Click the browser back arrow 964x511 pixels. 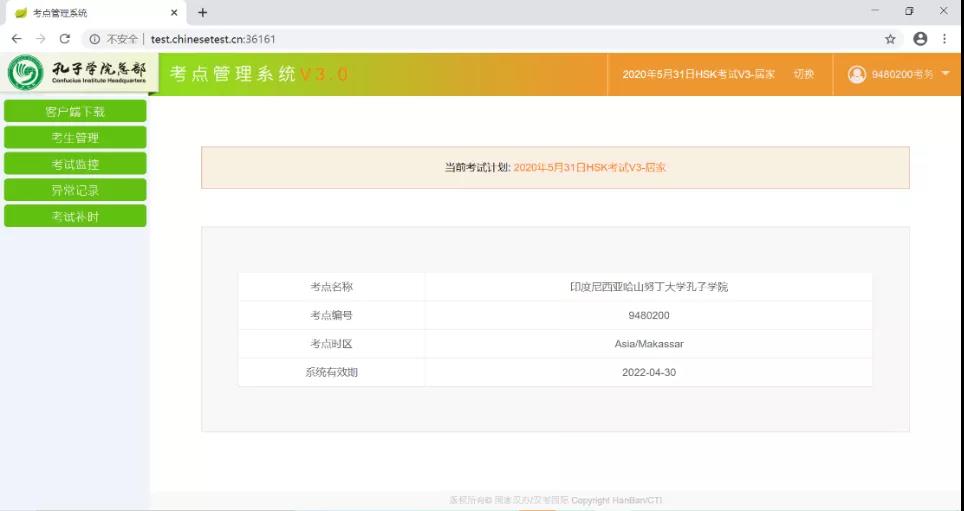click(17, 39)
